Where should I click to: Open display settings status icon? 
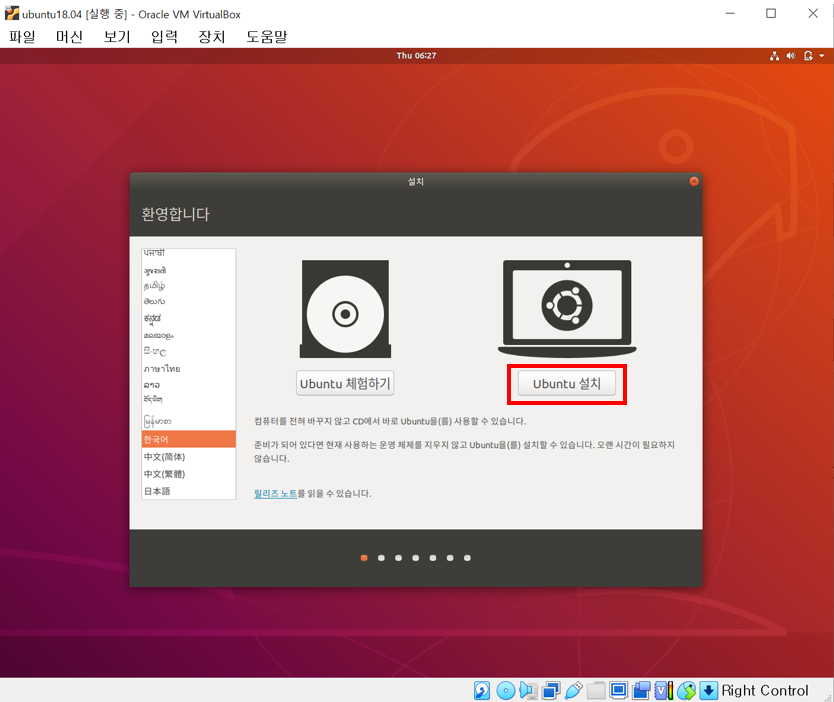click(x=619, y=690)
